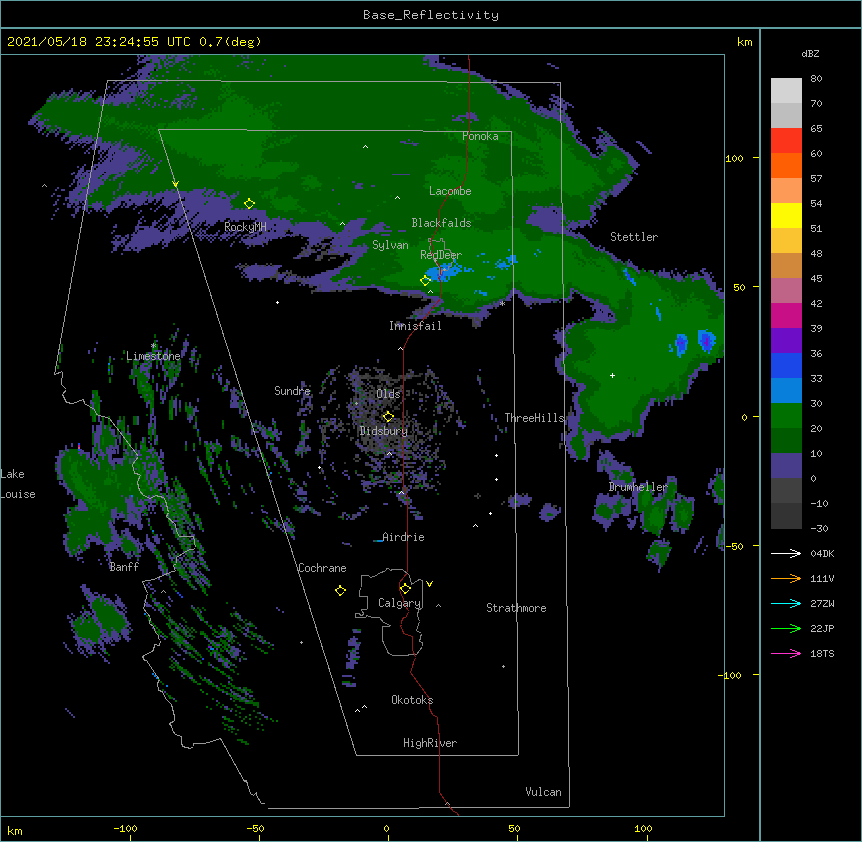Select yellow diamond marker below RedDeer
This screenshot has width=862, height=842.
click(x=425, y=280)
